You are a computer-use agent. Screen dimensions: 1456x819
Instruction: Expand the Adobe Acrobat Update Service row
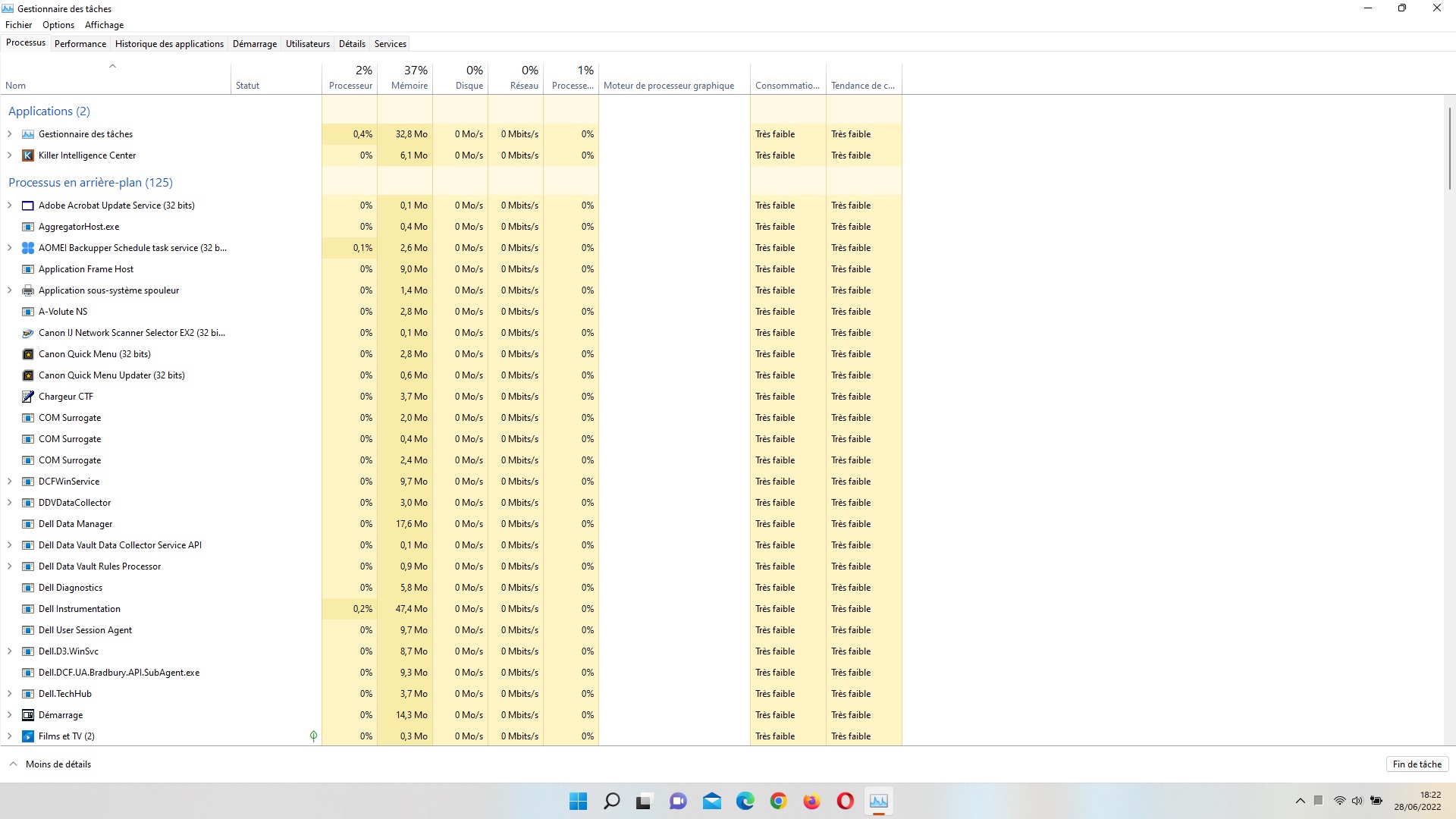click(x=10, y=206)
